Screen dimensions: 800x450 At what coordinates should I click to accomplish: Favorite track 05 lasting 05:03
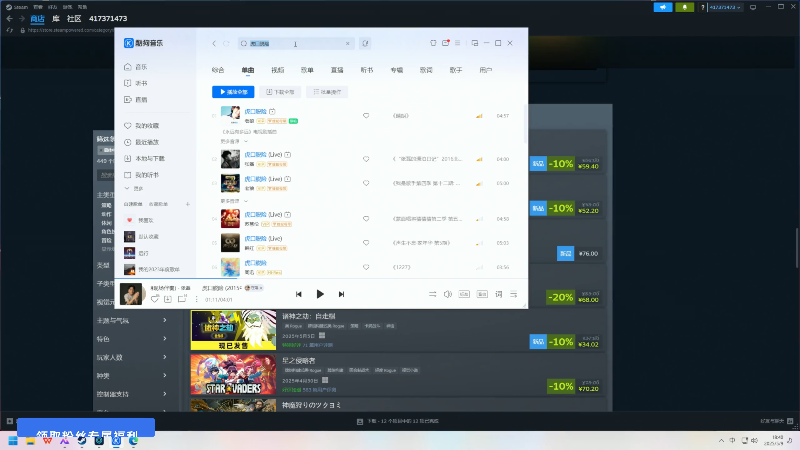366,243
